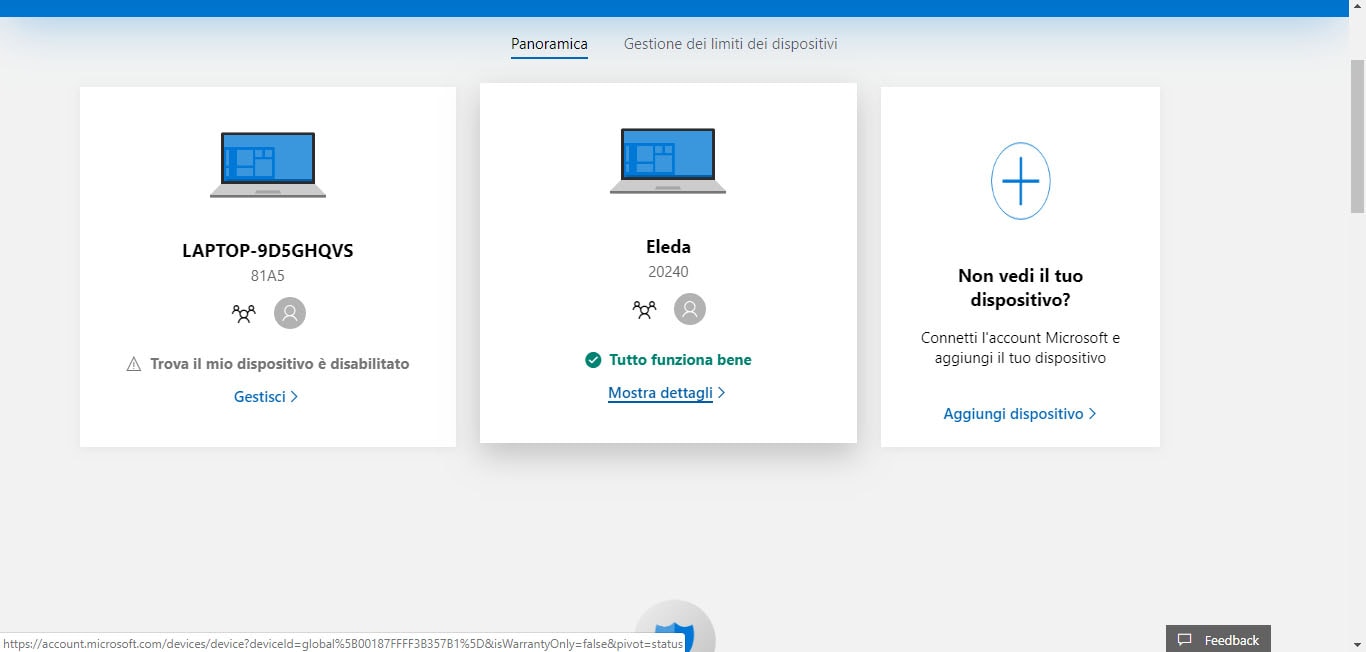Click the Feedback speech bubble icon
Screen dimensions: 1366x652
tap(1185, 639)
